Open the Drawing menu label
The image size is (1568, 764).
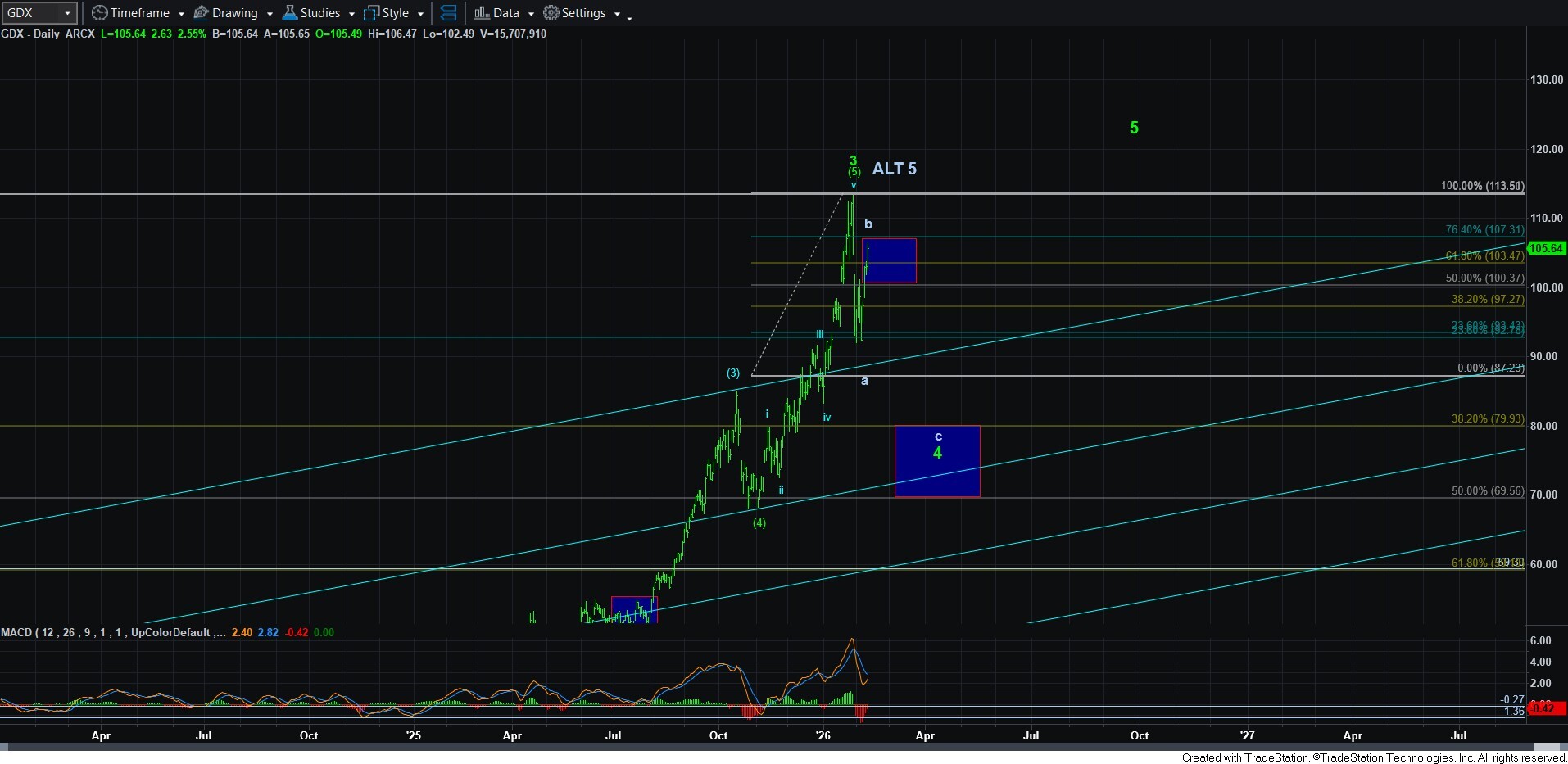click(x=234, y=13)
